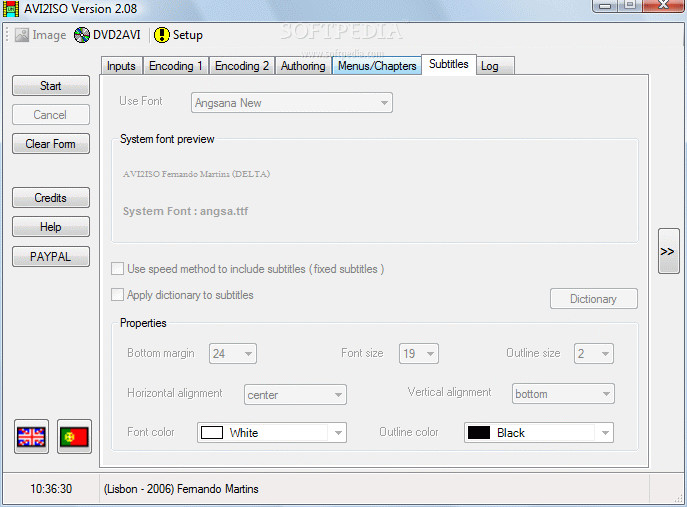Click the 10:36:30 clock in status bar
Screen dimensions: 687x507
(x=51, y=489)
